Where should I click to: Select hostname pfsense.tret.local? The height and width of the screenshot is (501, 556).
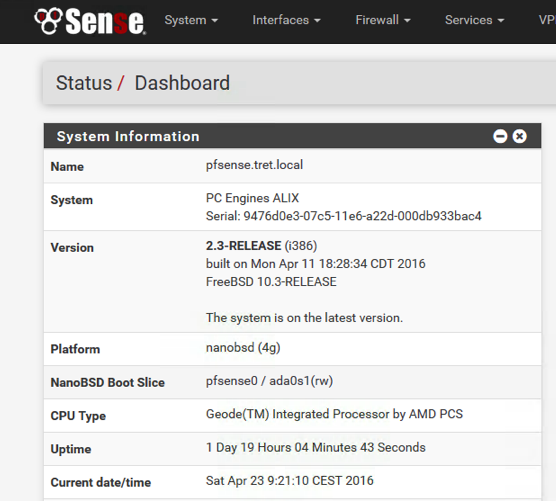254,165
